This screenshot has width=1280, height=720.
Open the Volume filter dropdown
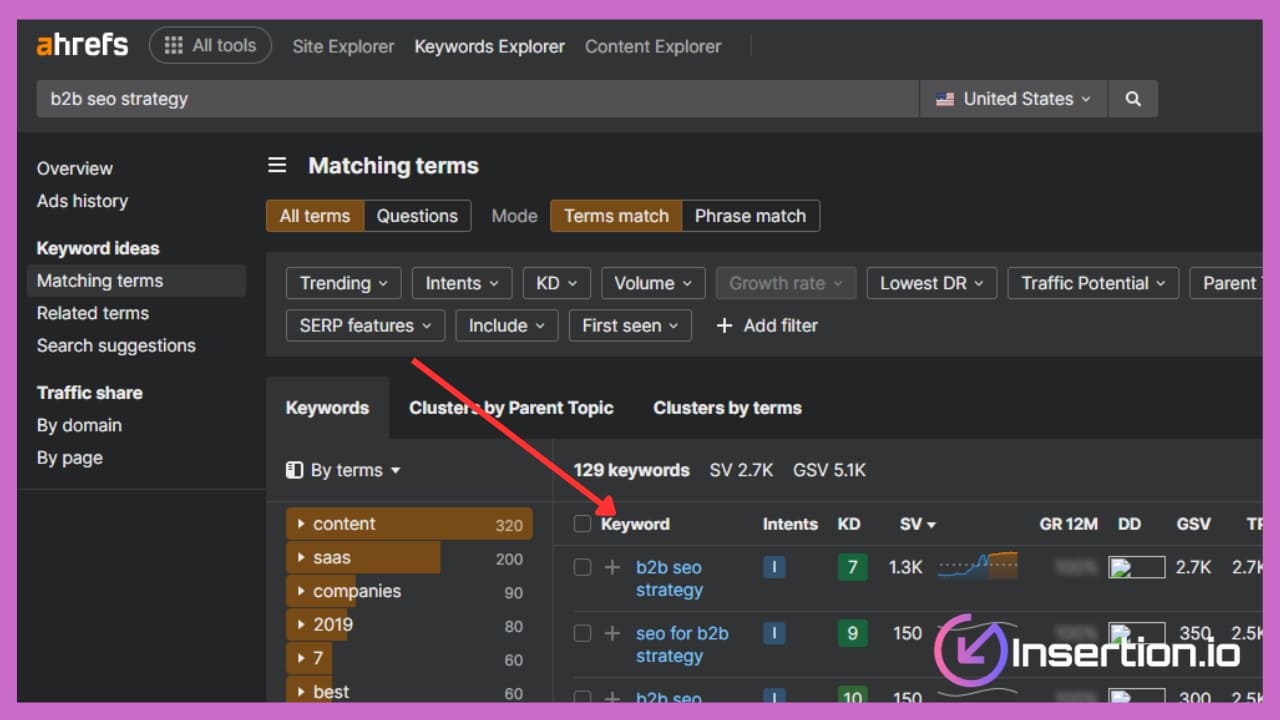(653, 283)
